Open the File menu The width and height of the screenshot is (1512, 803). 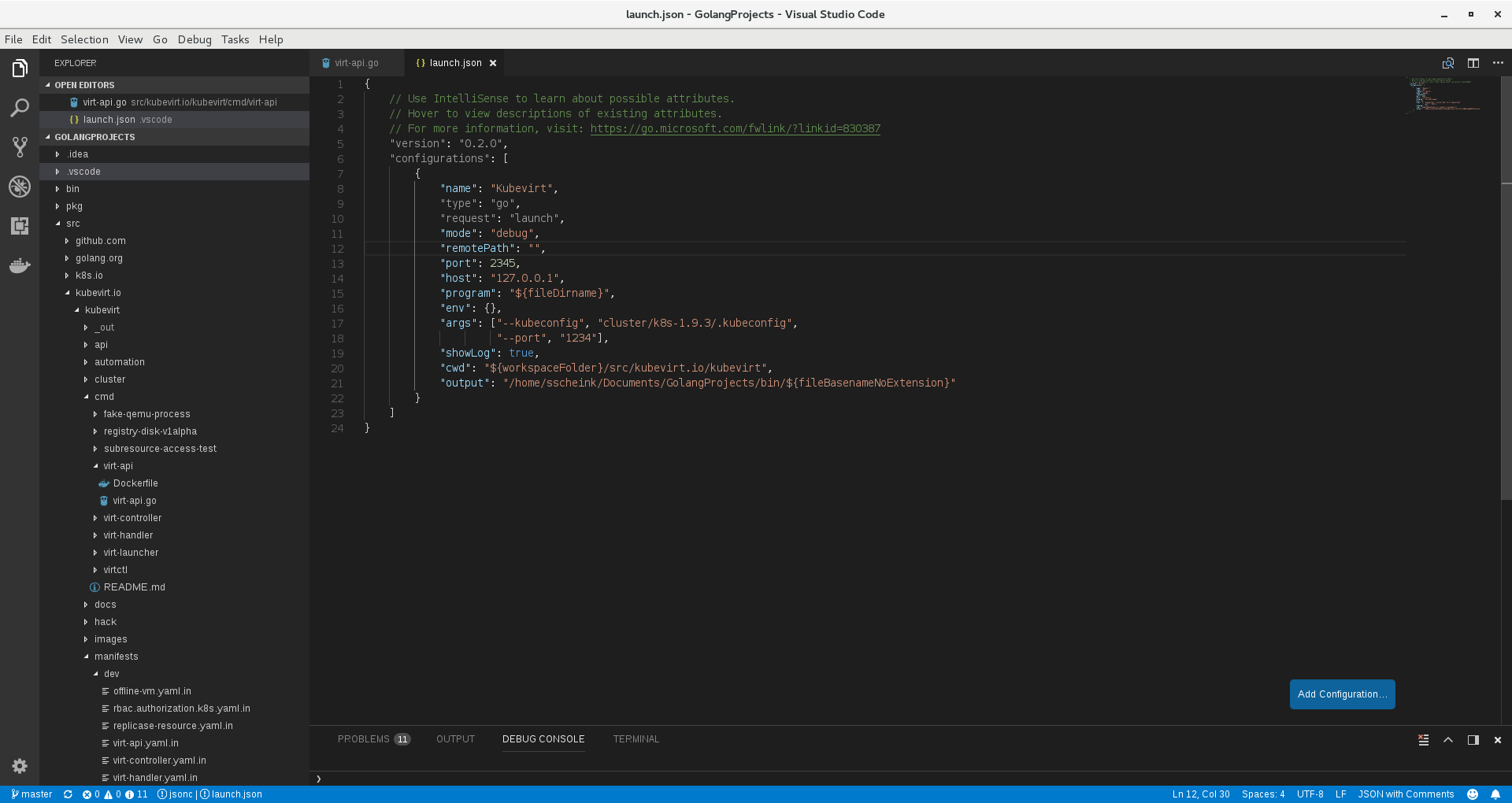click(13, 39)
